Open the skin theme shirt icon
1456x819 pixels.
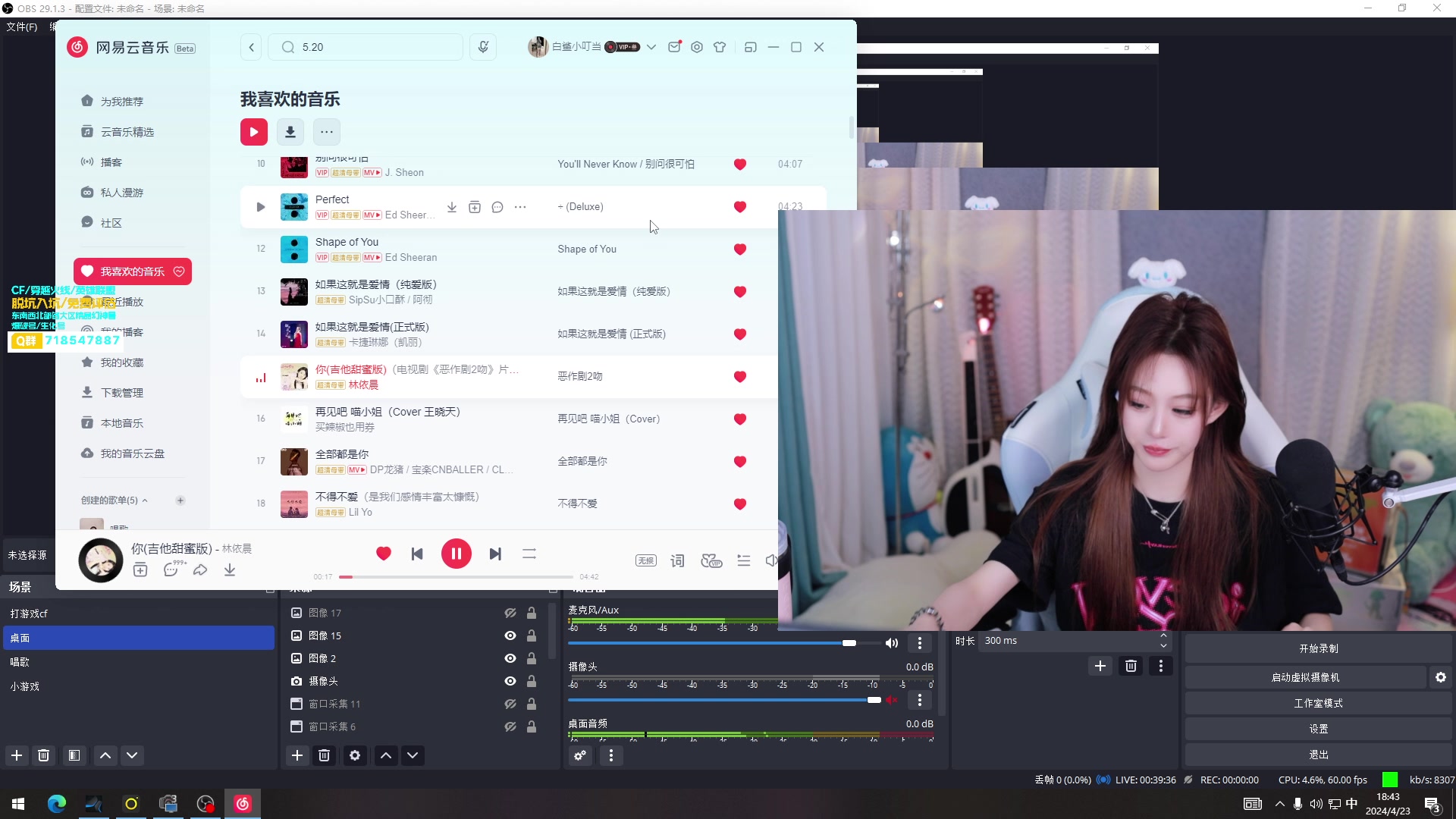point(720,47)
